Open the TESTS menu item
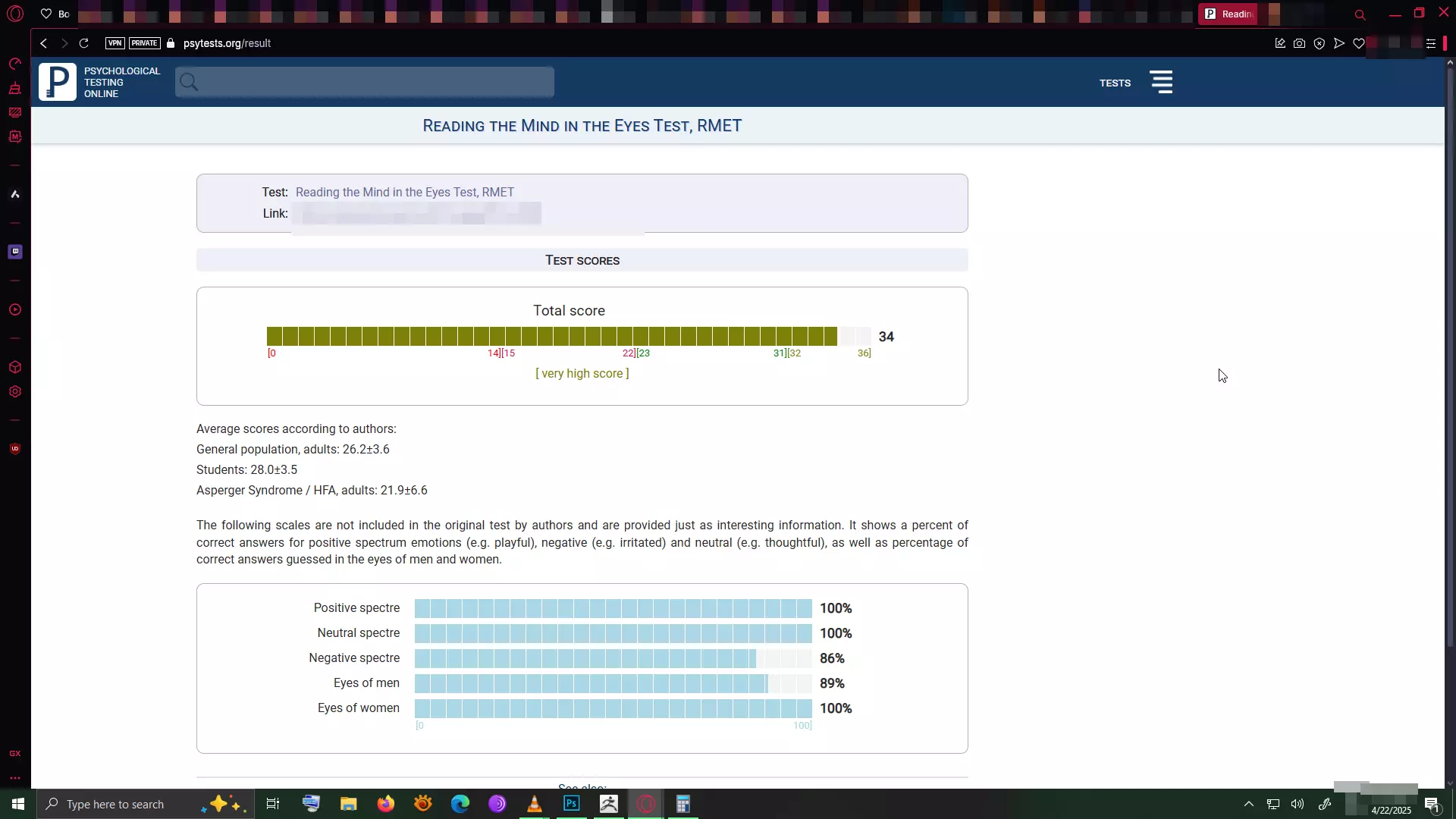The image size is (1456, 819). coord(1115,83)
